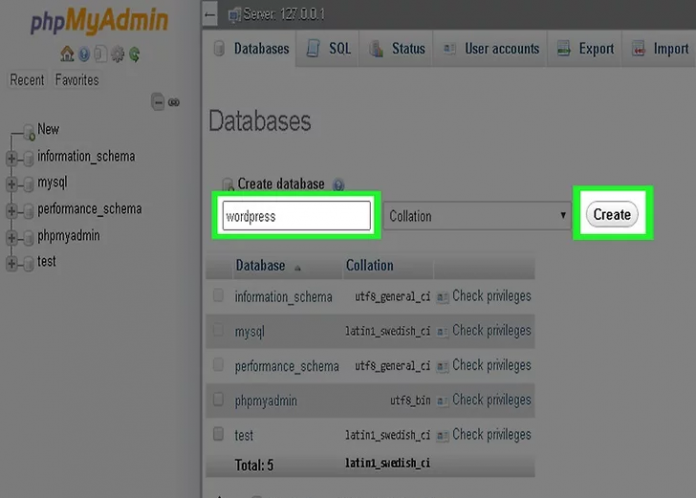Viewport: 696px width, 498px height.
Task: Click the collapse-all icon in navigation panel
Action: [x=157, y=102]
